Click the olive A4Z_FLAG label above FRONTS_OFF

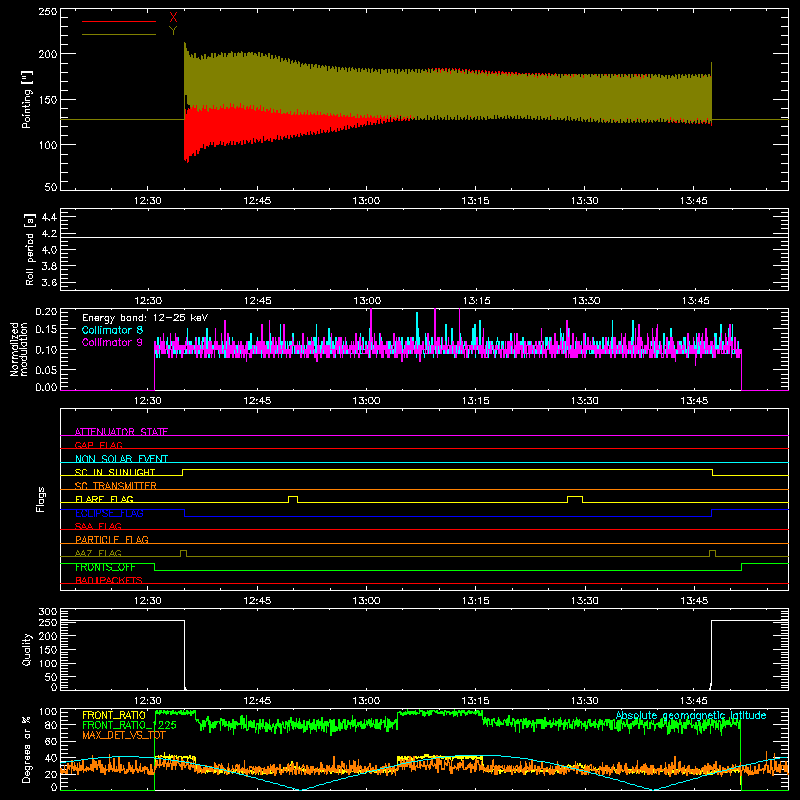coord(98,553)
